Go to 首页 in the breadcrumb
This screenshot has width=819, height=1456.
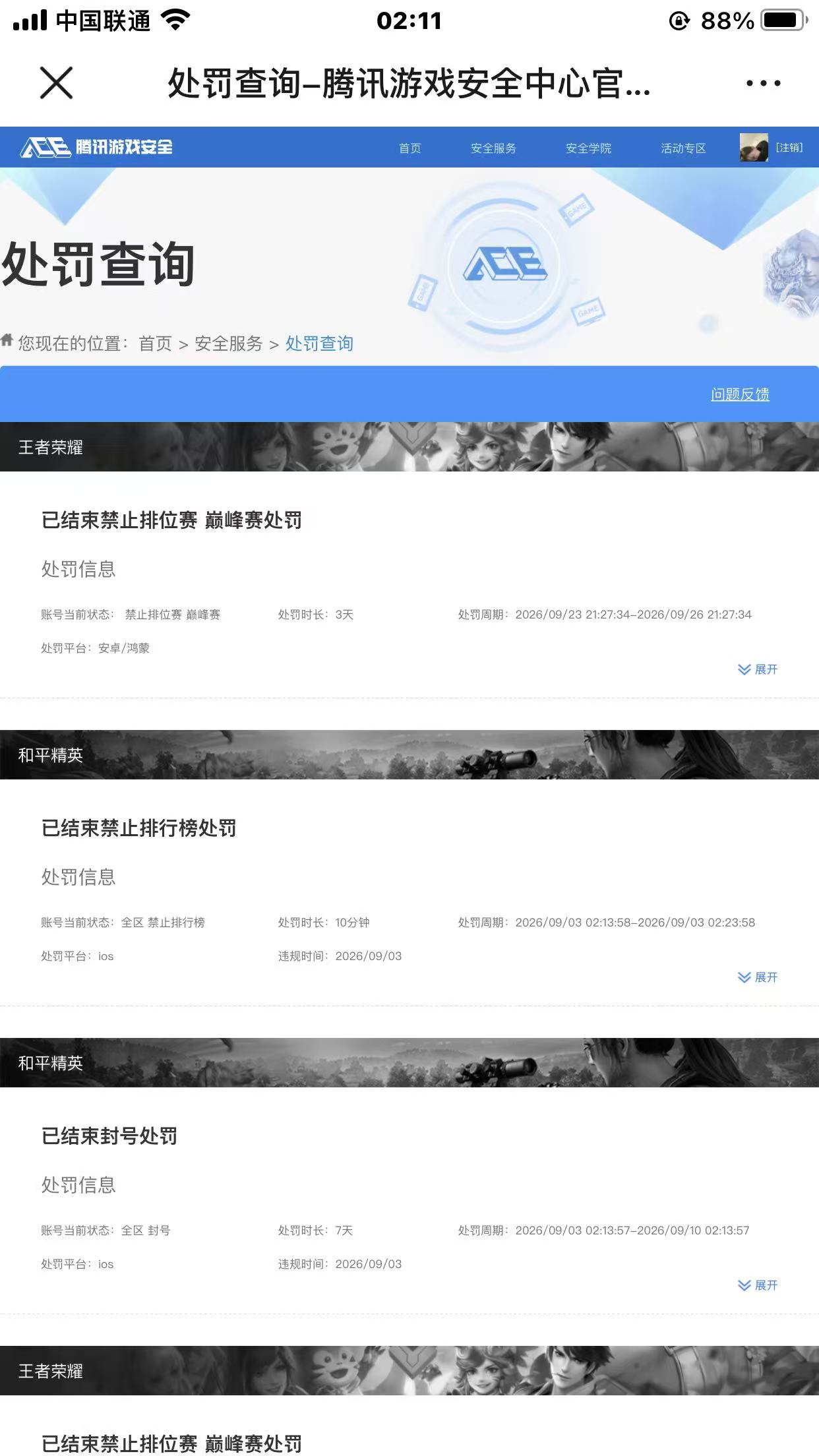[x=155, y=344]
